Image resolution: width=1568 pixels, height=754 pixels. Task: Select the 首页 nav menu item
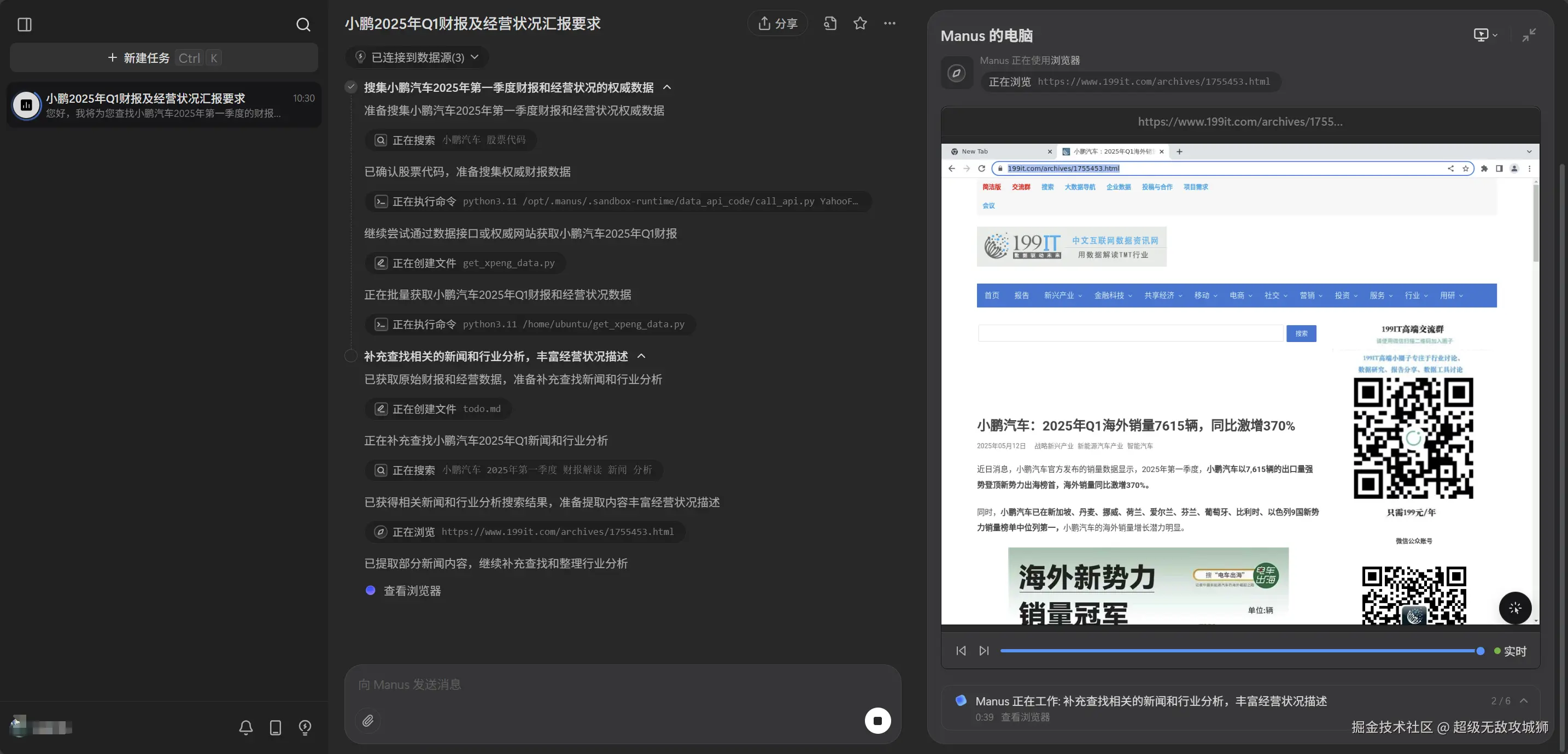(992, 295)
